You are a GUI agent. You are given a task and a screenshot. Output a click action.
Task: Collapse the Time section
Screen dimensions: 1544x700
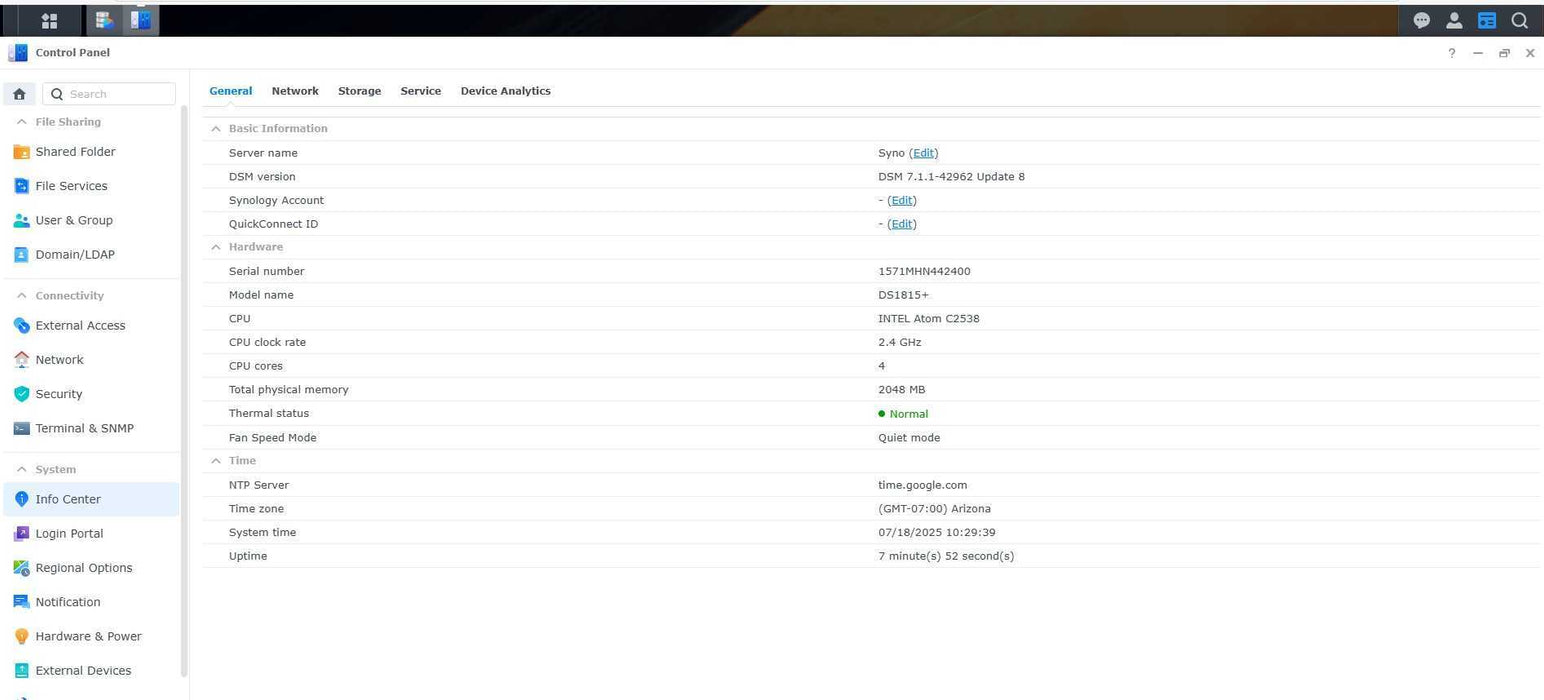point(216,461)
